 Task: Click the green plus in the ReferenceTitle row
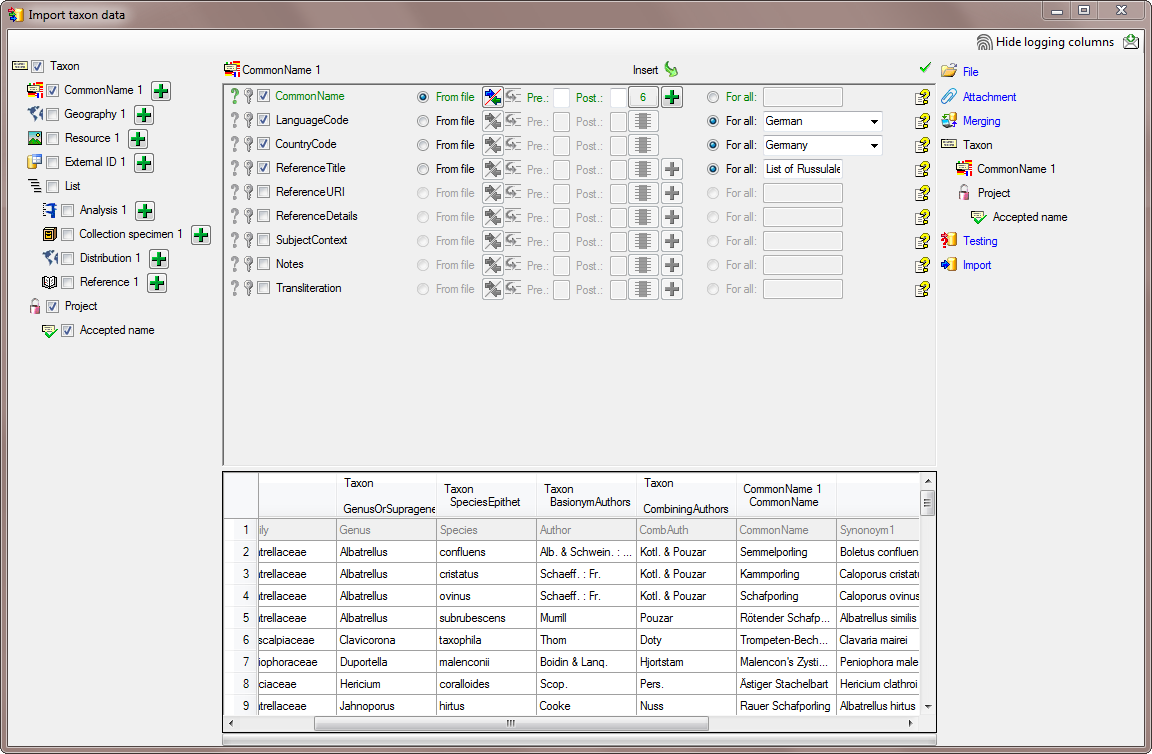672,169
